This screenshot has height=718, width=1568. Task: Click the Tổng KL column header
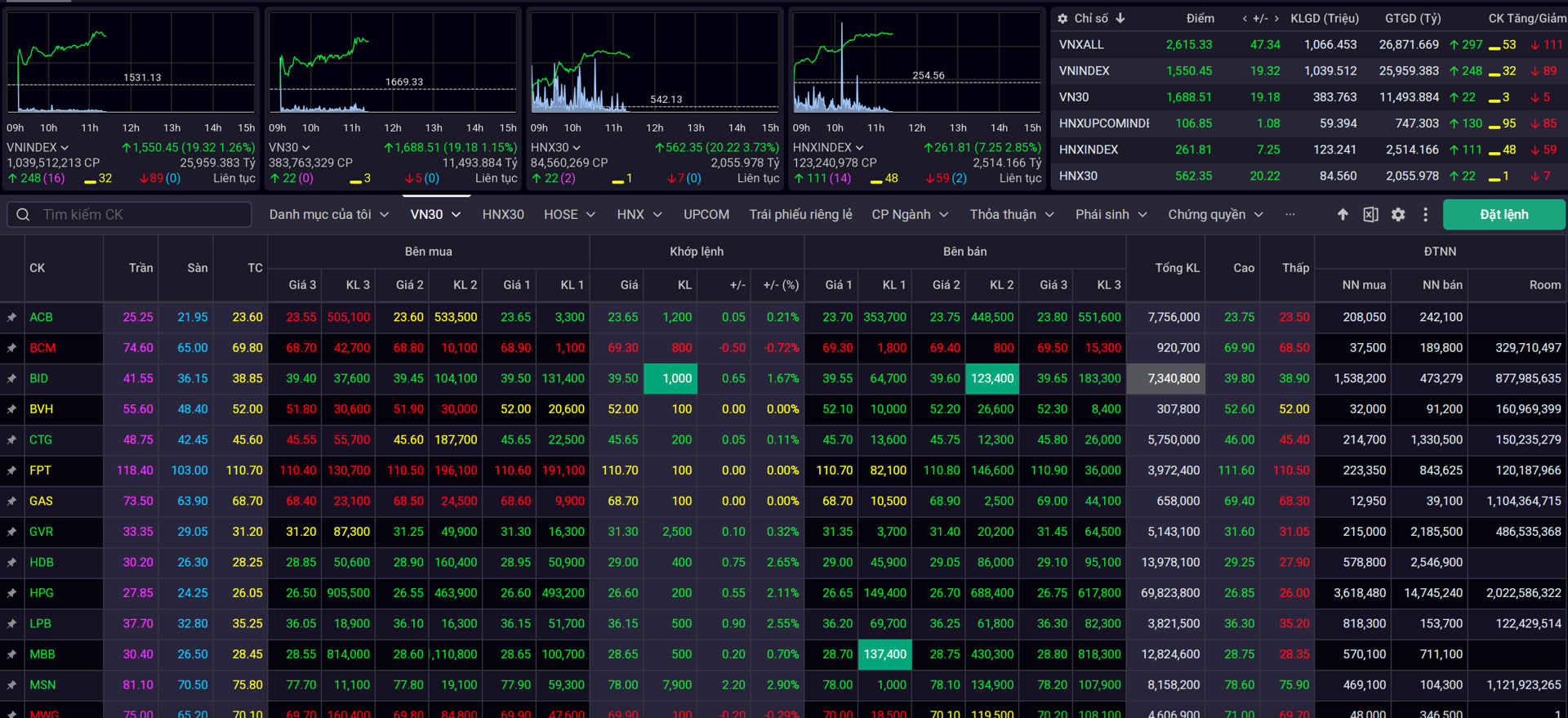tap(1177, 268)
